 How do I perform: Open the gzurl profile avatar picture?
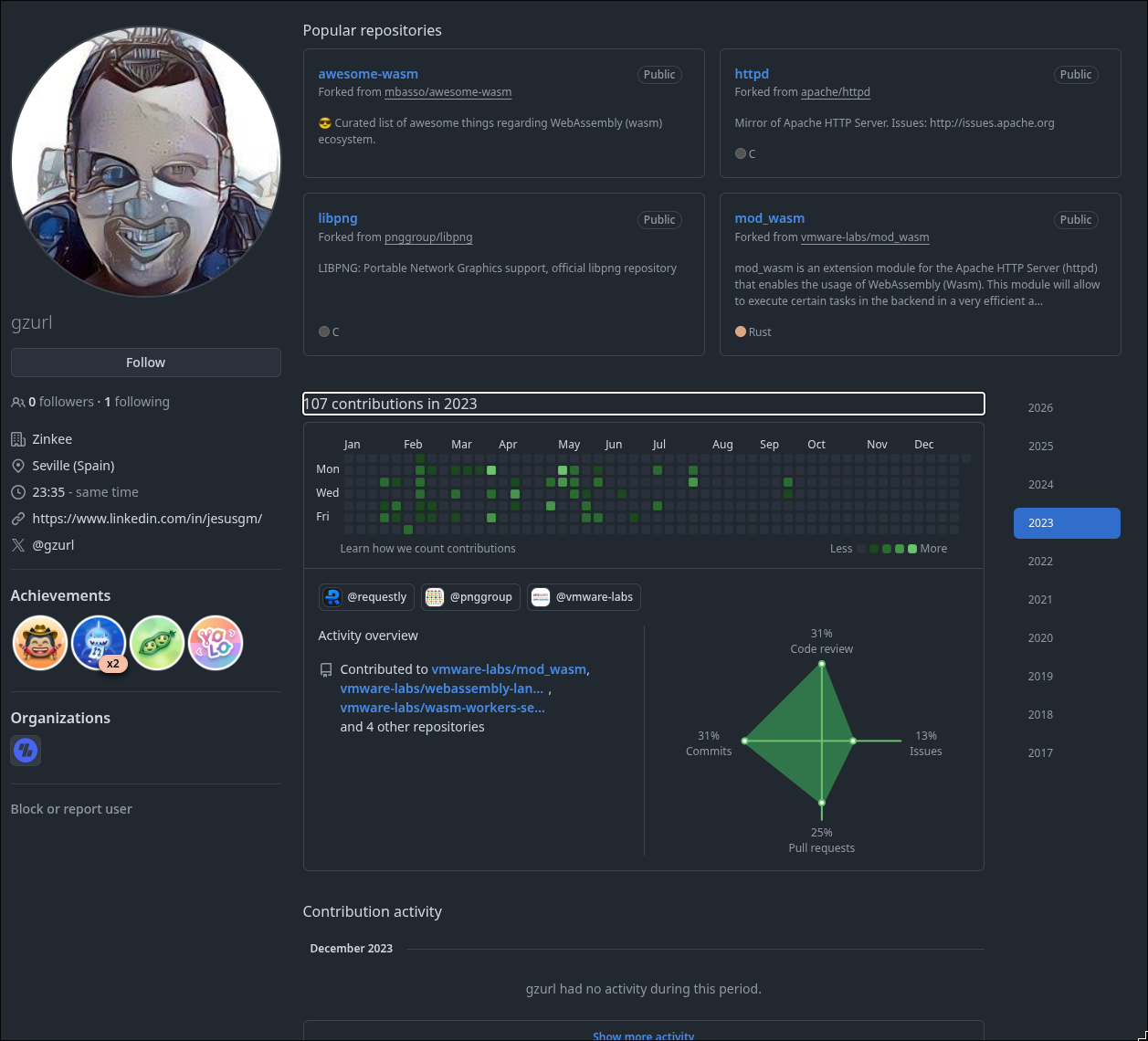(146, 162)
